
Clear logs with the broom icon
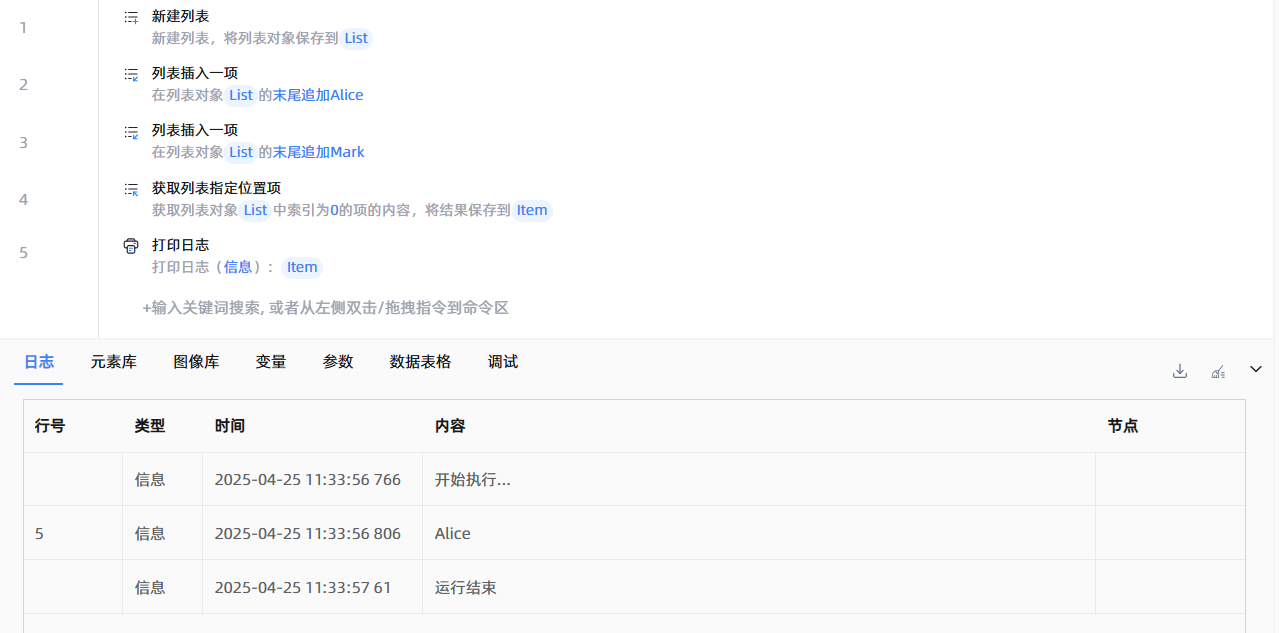tap(1218, 371)
